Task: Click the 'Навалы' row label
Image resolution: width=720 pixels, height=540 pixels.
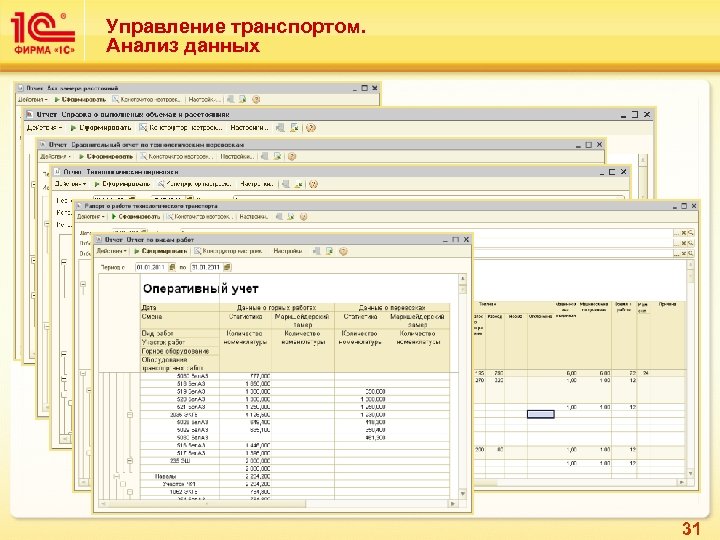Action: click(x=165, y=476)
